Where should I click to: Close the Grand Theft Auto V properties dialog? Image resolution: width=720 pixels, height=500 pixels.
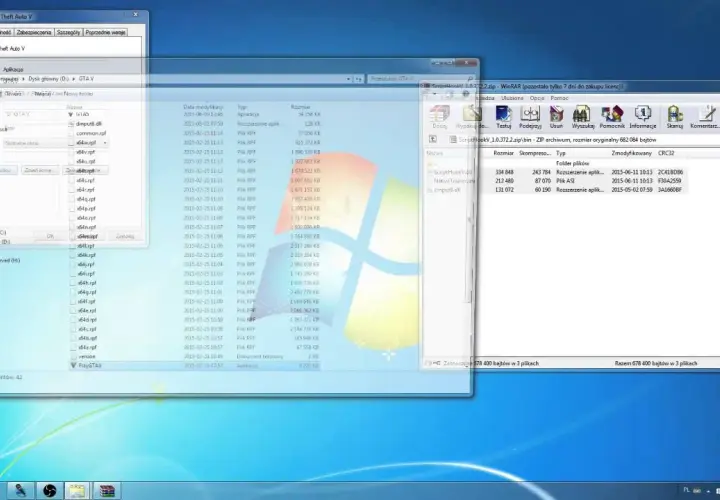135,15
